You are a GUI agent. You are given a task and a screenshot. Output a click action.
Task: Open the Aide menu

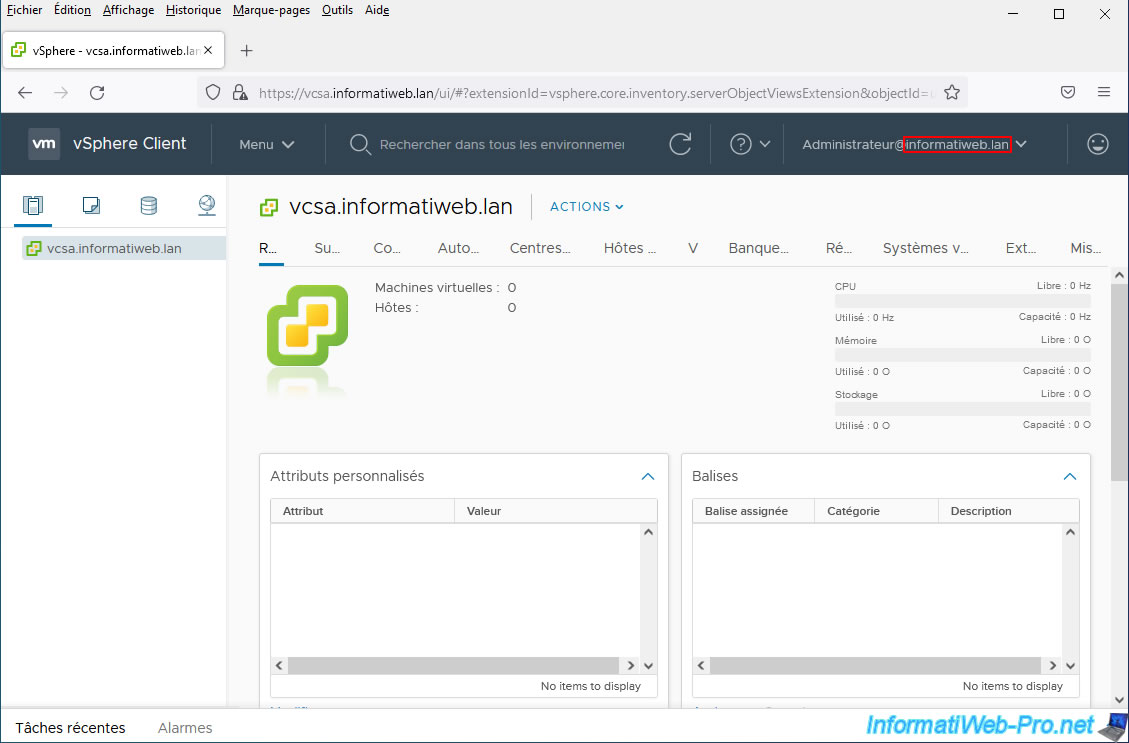click(377, 10)
